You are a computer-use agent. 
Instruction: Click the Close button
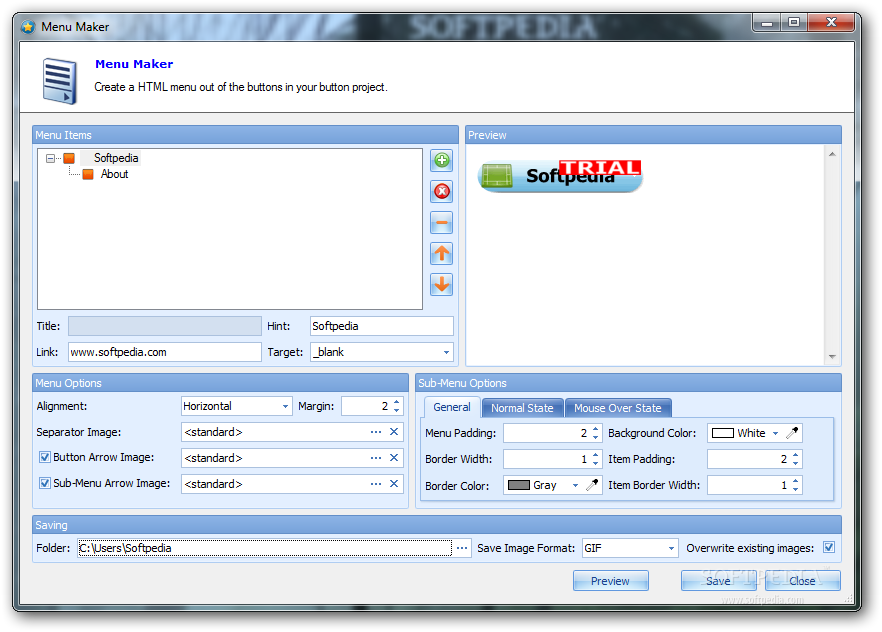point(802,581)
